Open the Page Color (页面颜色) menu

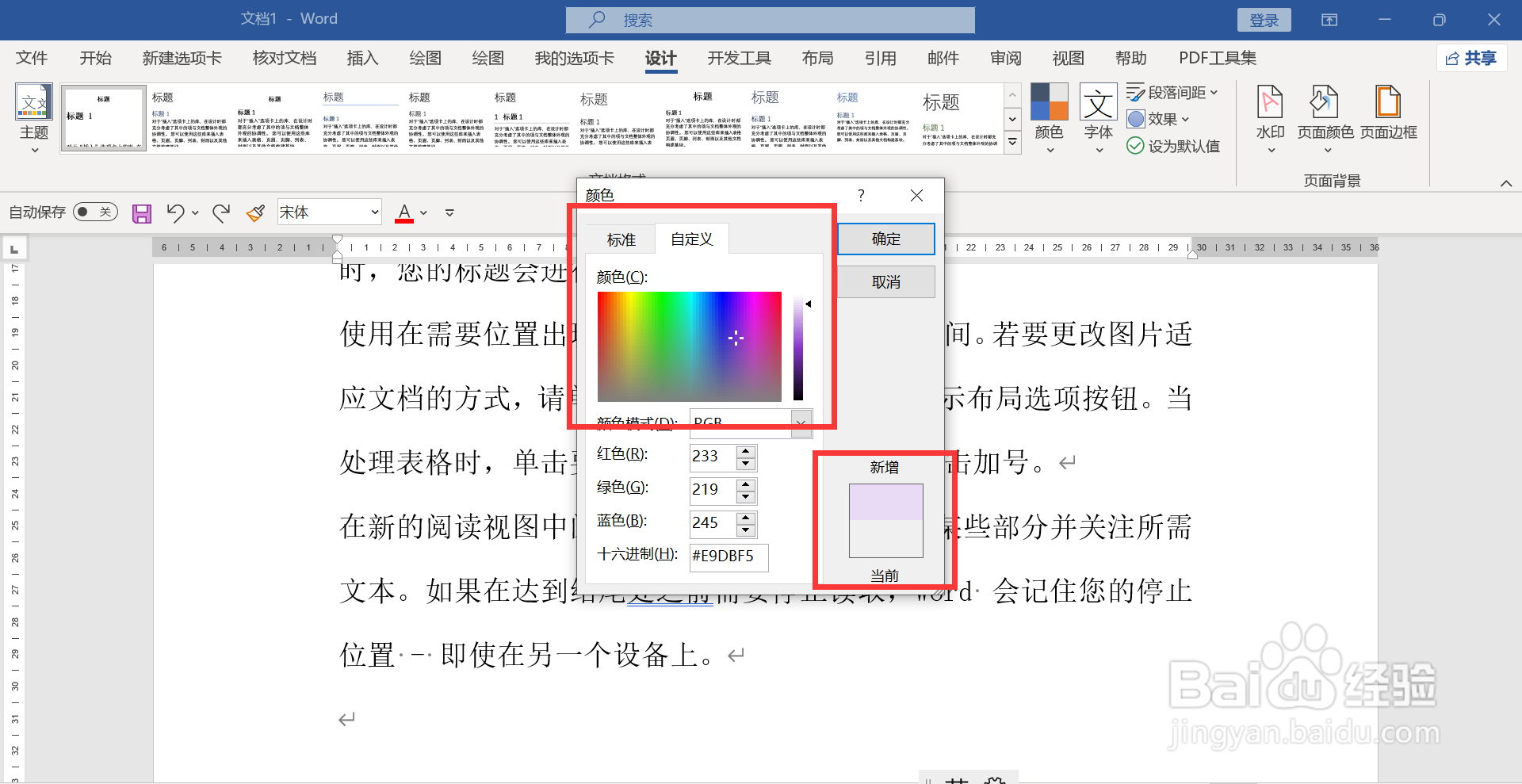pos(1325,117)
